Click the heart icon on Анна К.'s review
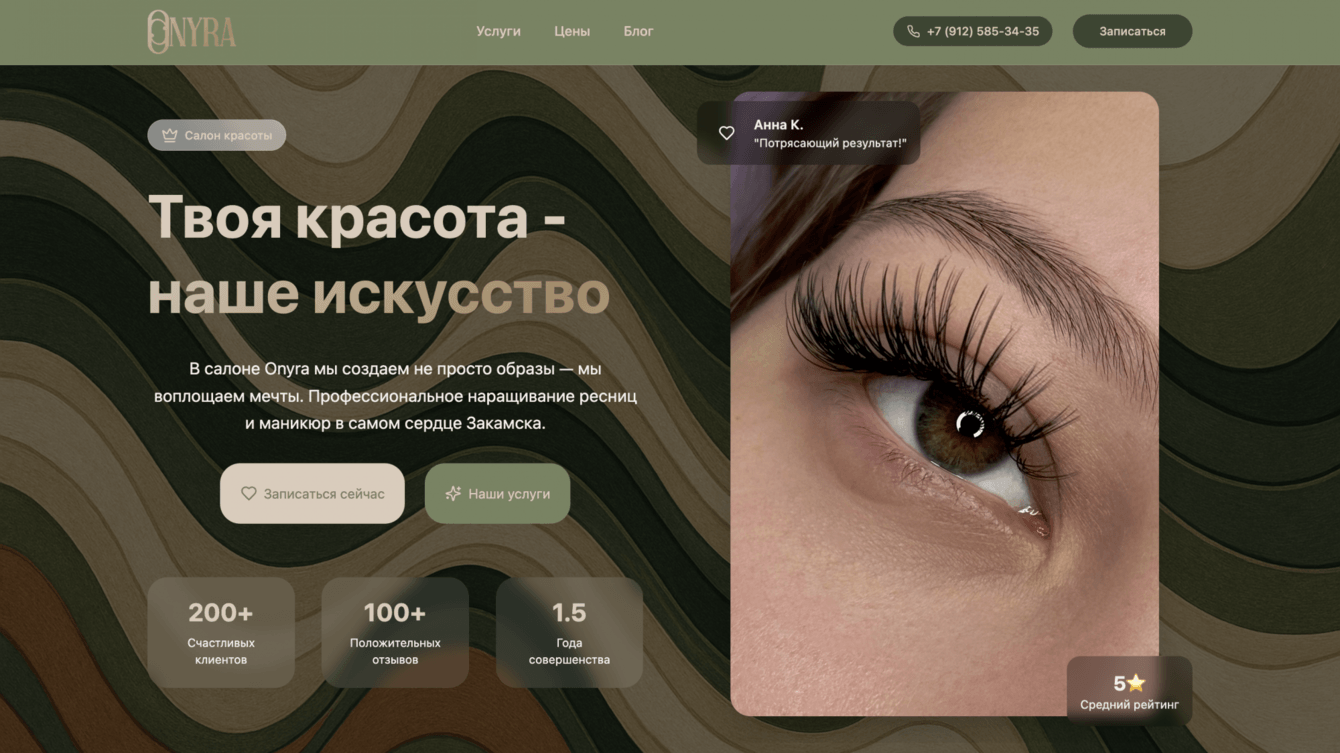The image size is (1340, 753). click(726, 132)
